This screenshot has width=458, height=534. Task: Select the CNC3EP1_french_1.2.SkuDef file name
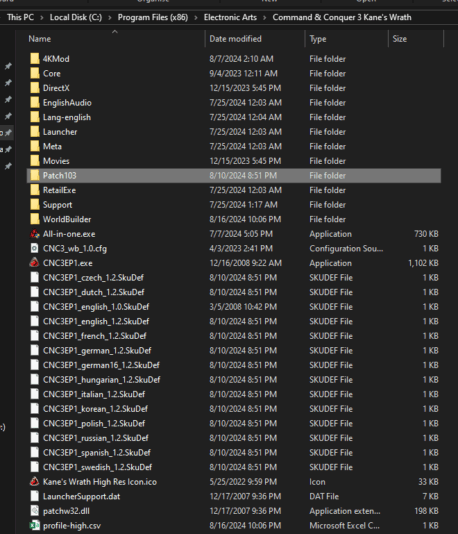pyautogui.click(x=95, y=336)
